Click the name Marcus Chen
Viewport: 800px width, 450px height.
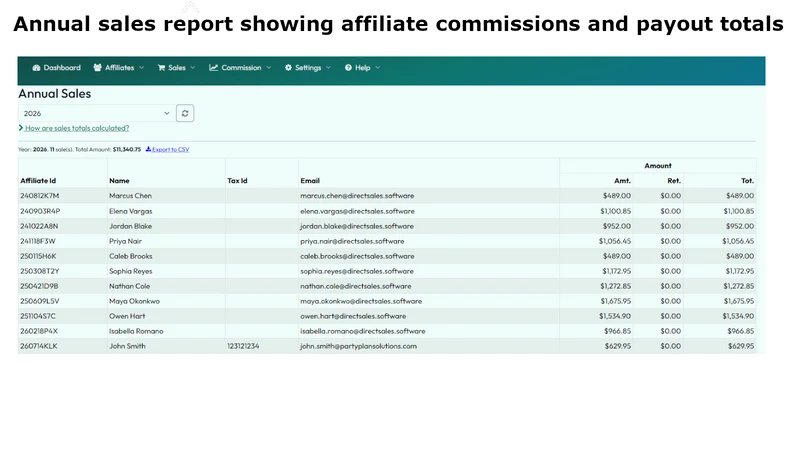pyautogui.click(x=131, y=196)
